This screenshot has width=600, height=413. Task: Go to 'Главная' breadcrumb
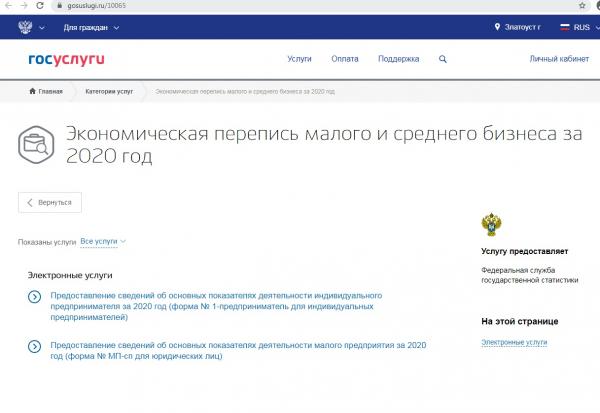click(x=51, y=91)
